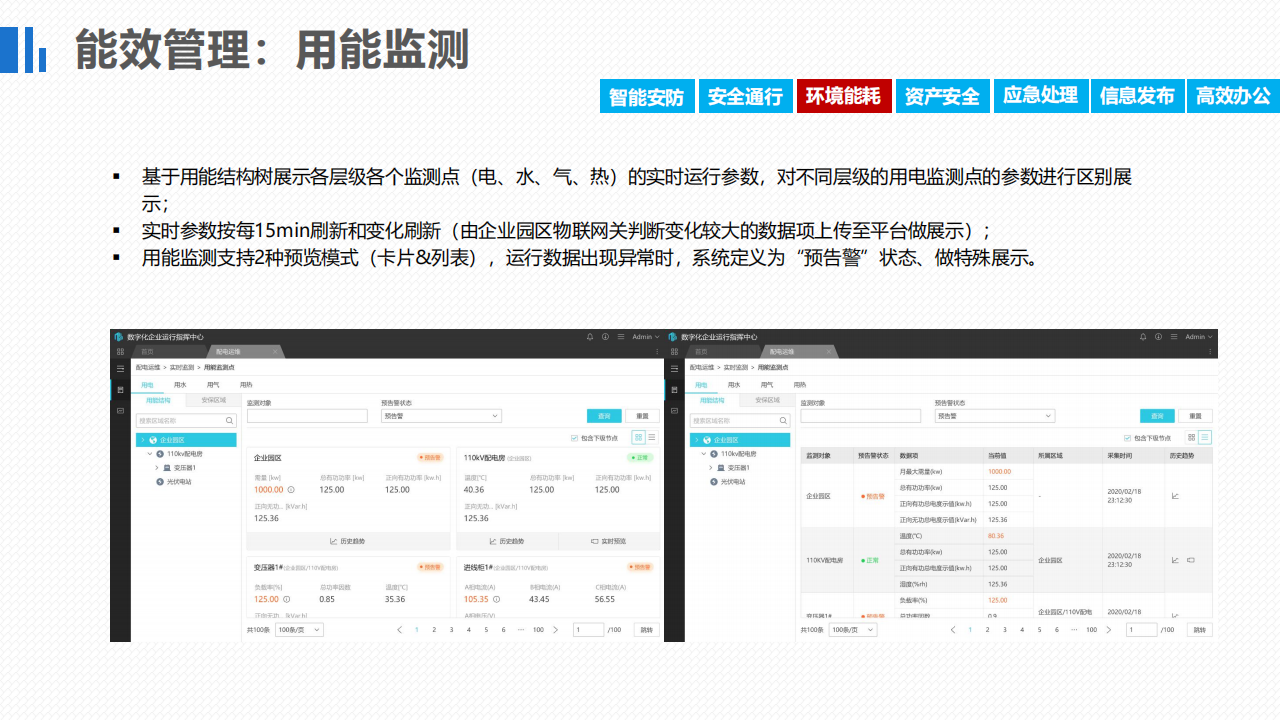Click 环境能耗 slide navigation tab

point(843,96)
